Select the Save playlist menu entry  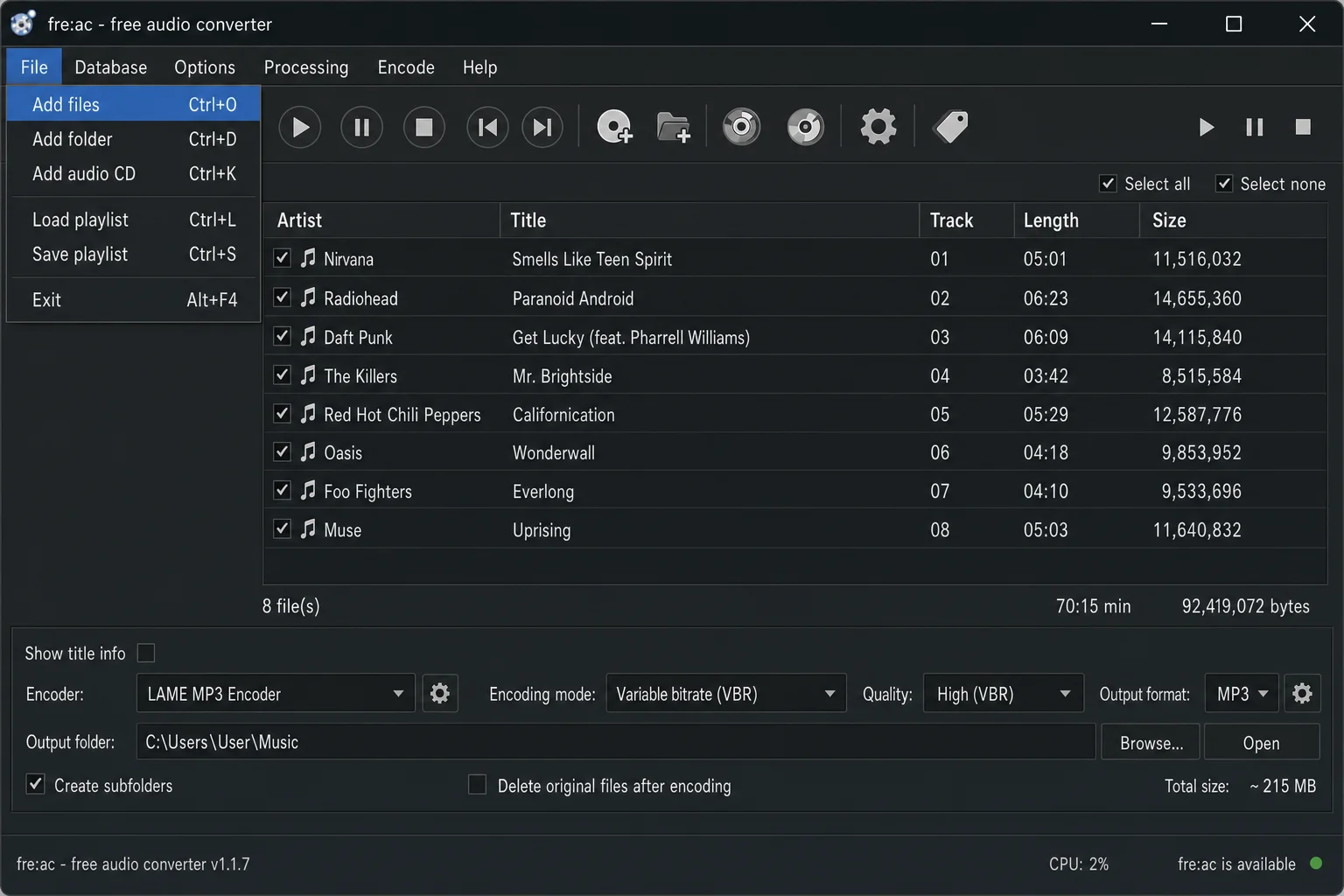click(134, 254)
